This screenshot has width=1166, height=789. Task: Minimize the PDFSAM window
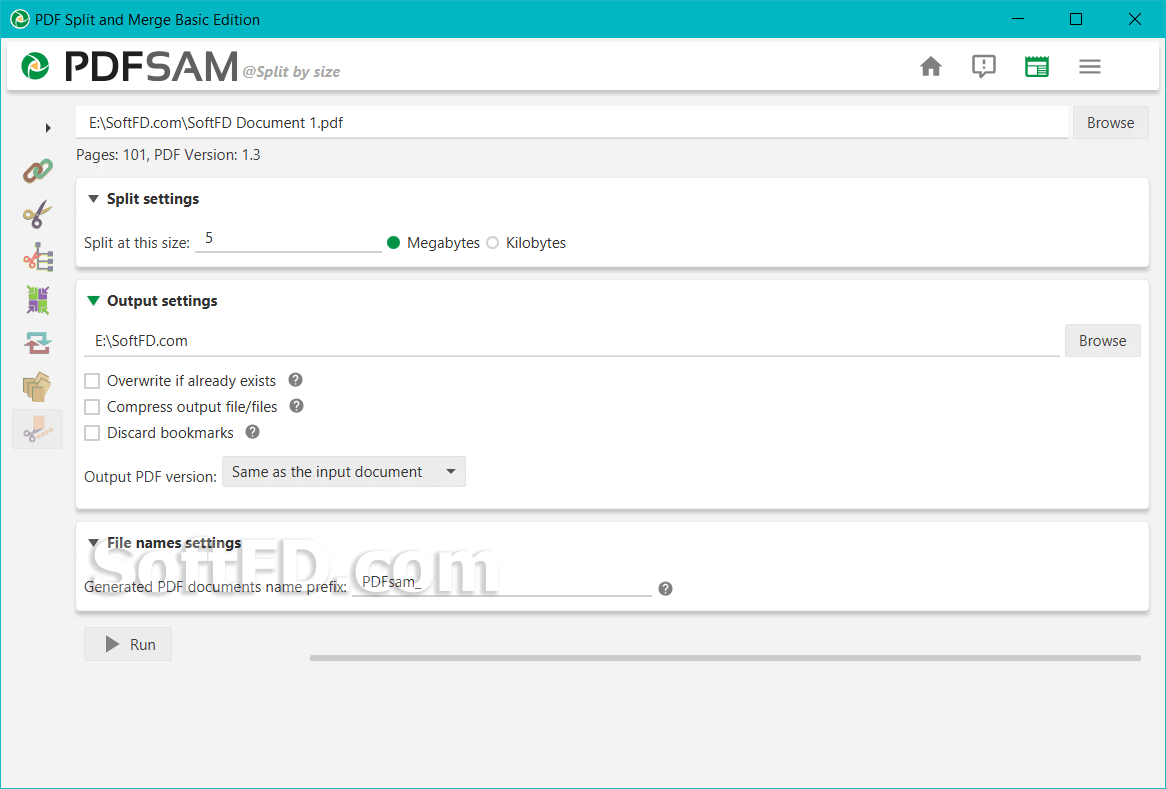tap(1018, 19)
